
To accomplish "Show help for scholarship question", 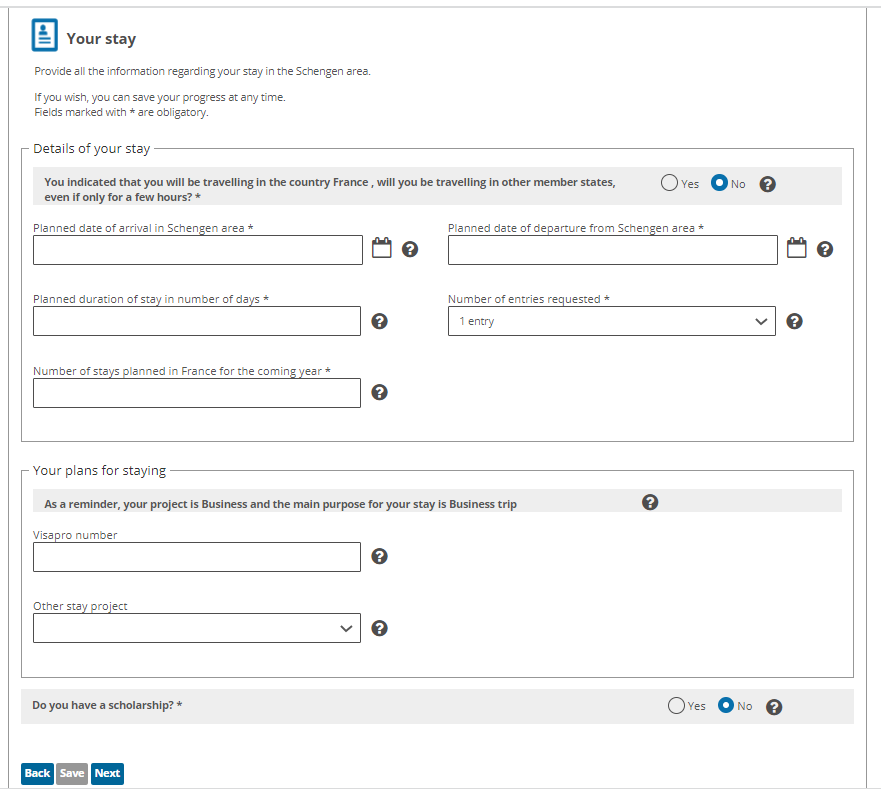I will [x=774, y=707].
